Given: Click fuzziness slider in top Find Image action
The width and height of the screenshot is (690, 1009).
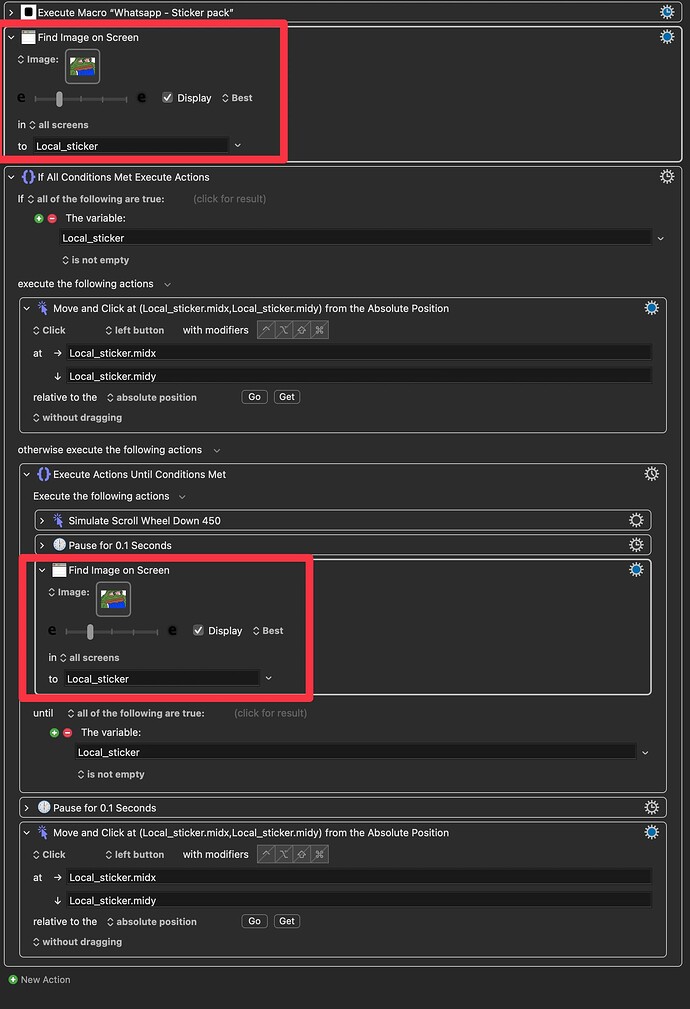Looking at the screenshot, I should point(81,98).
